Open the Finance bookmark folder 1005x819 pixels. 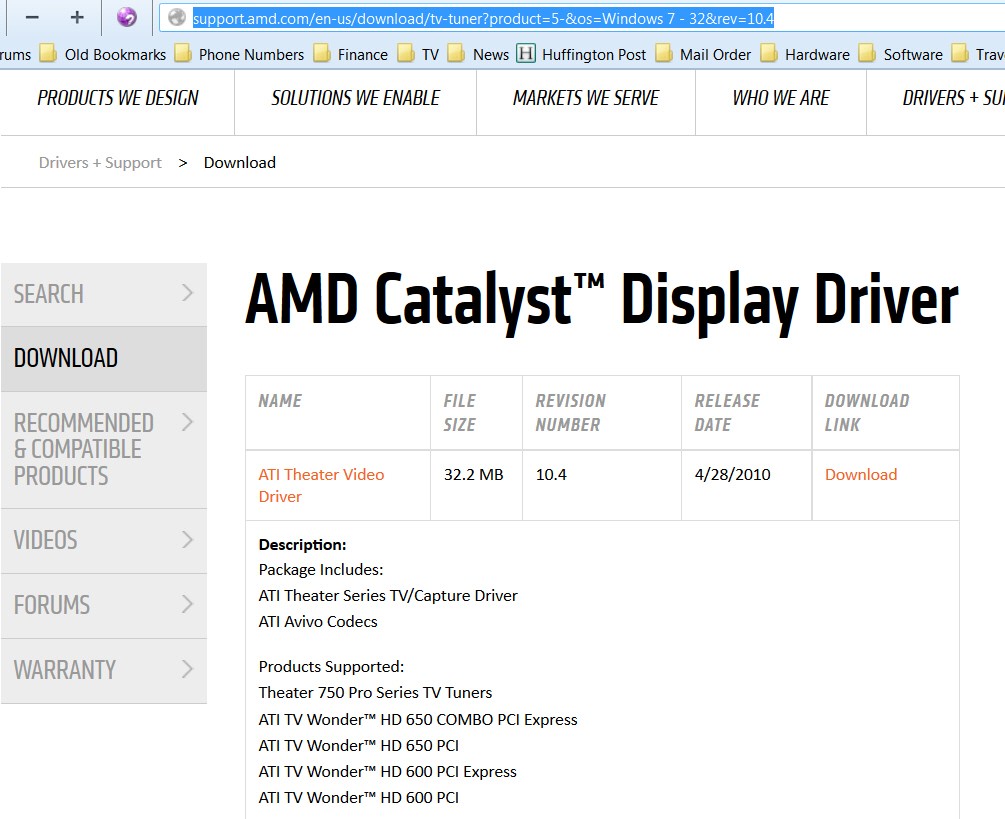click(x=351, y=54)
